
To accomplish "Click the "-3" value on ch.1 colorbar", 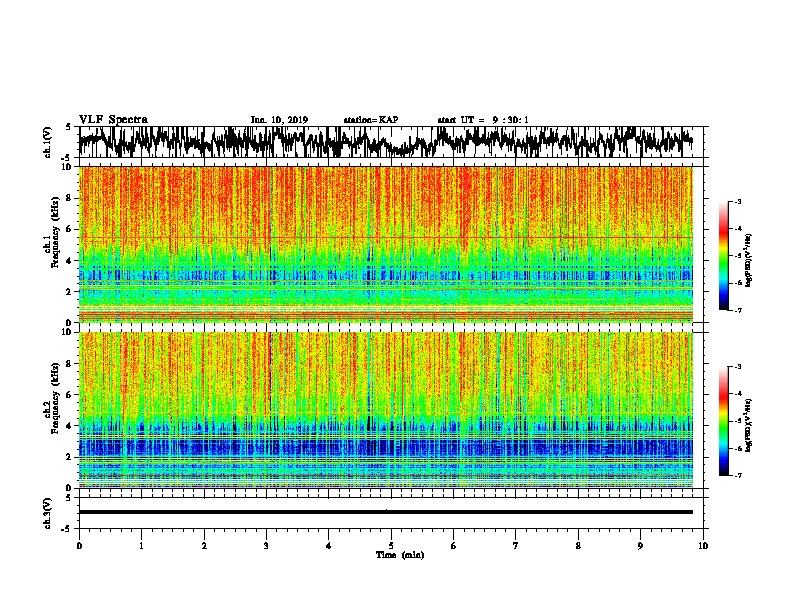I will (737, 201).
